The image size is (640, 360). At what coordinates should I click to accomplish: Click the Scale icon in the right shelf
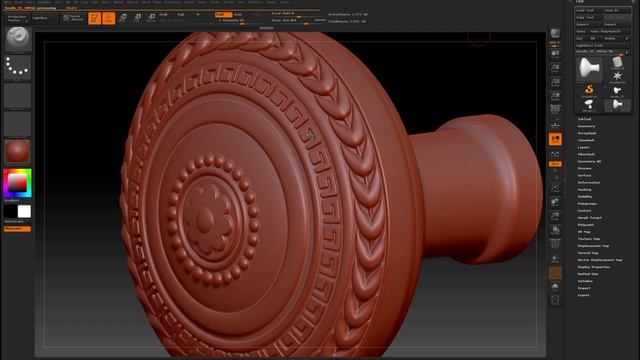pyautogui.click(x=555, y=216)
